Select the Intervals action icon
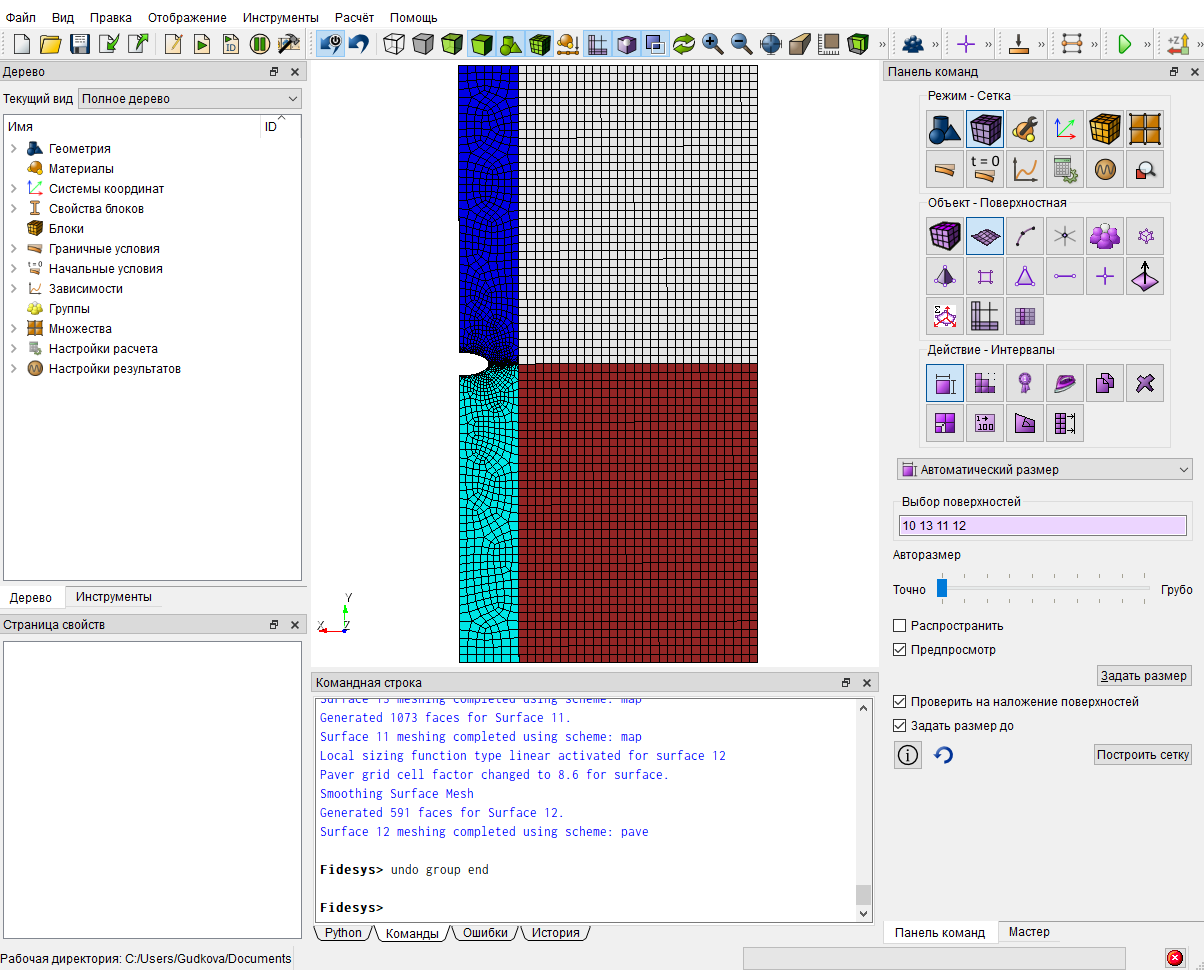This screenshot has height=970, width=1204. [945, 383]
